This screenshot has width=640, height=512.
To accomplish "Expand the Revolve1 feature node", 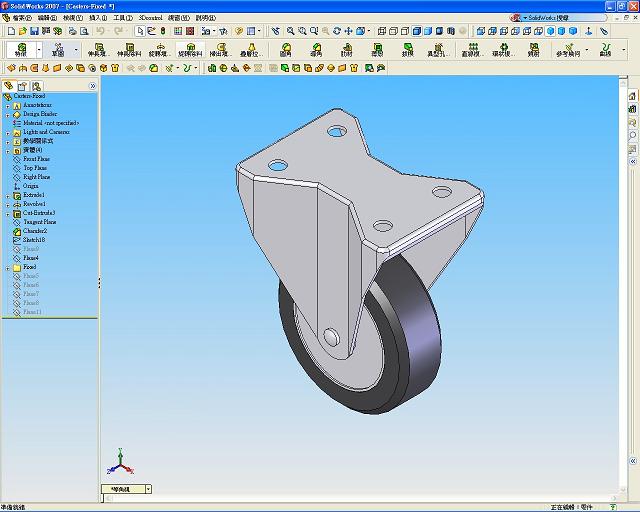I will pos(8,205).
